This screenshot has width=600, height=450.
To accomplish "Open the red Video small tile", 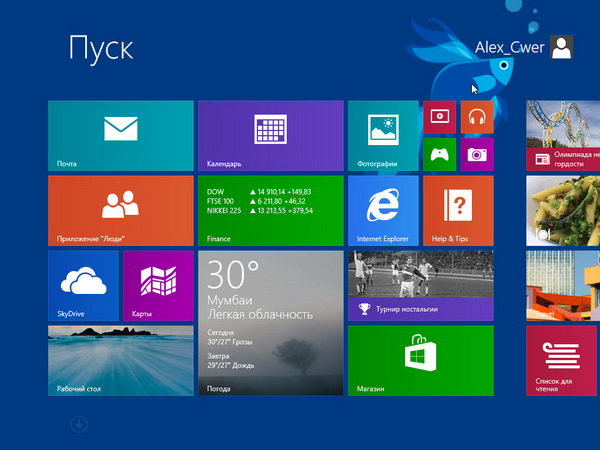I will pos(440,117).
